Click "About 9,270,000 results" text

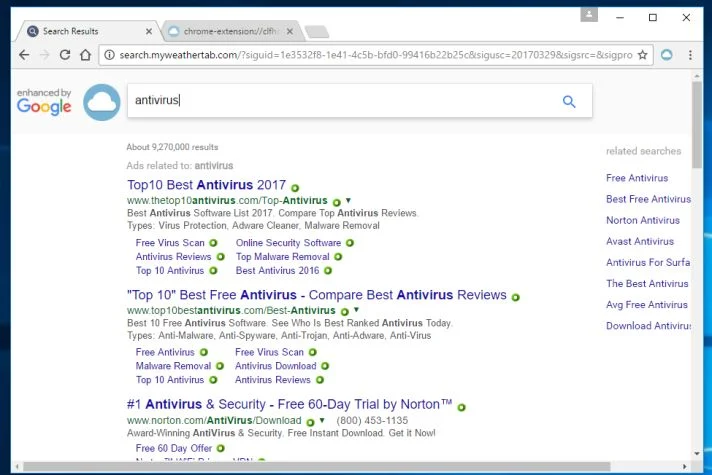(172, 147)
